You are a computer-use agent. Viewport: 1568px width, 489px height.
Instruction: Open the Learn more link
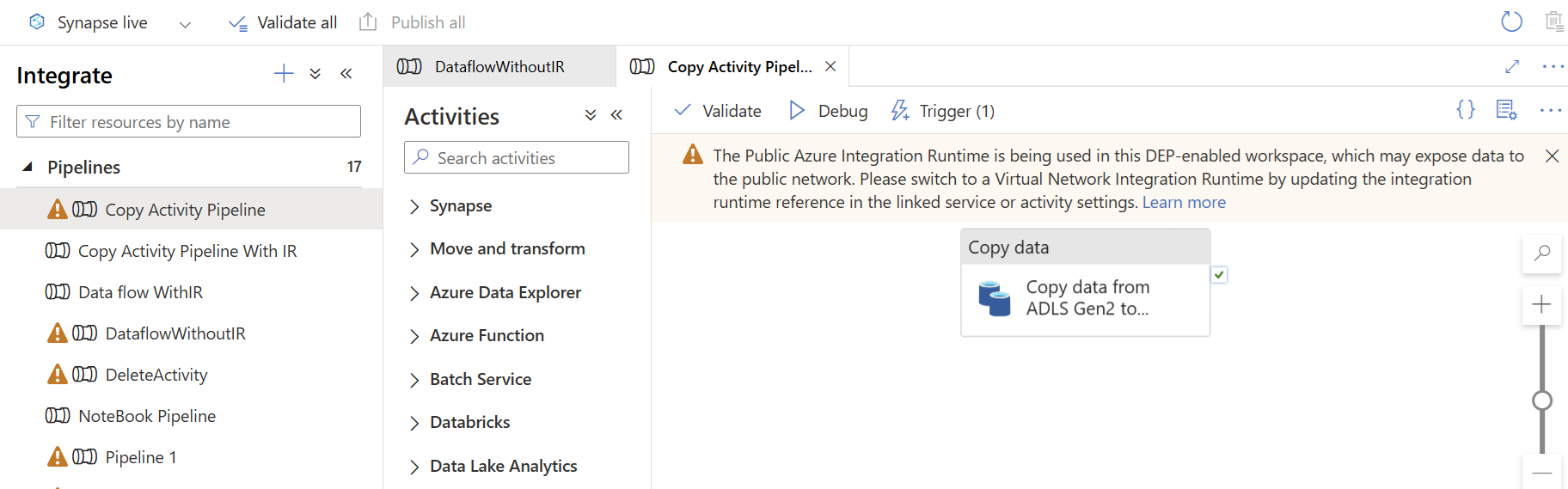(x=1184, y=203)
